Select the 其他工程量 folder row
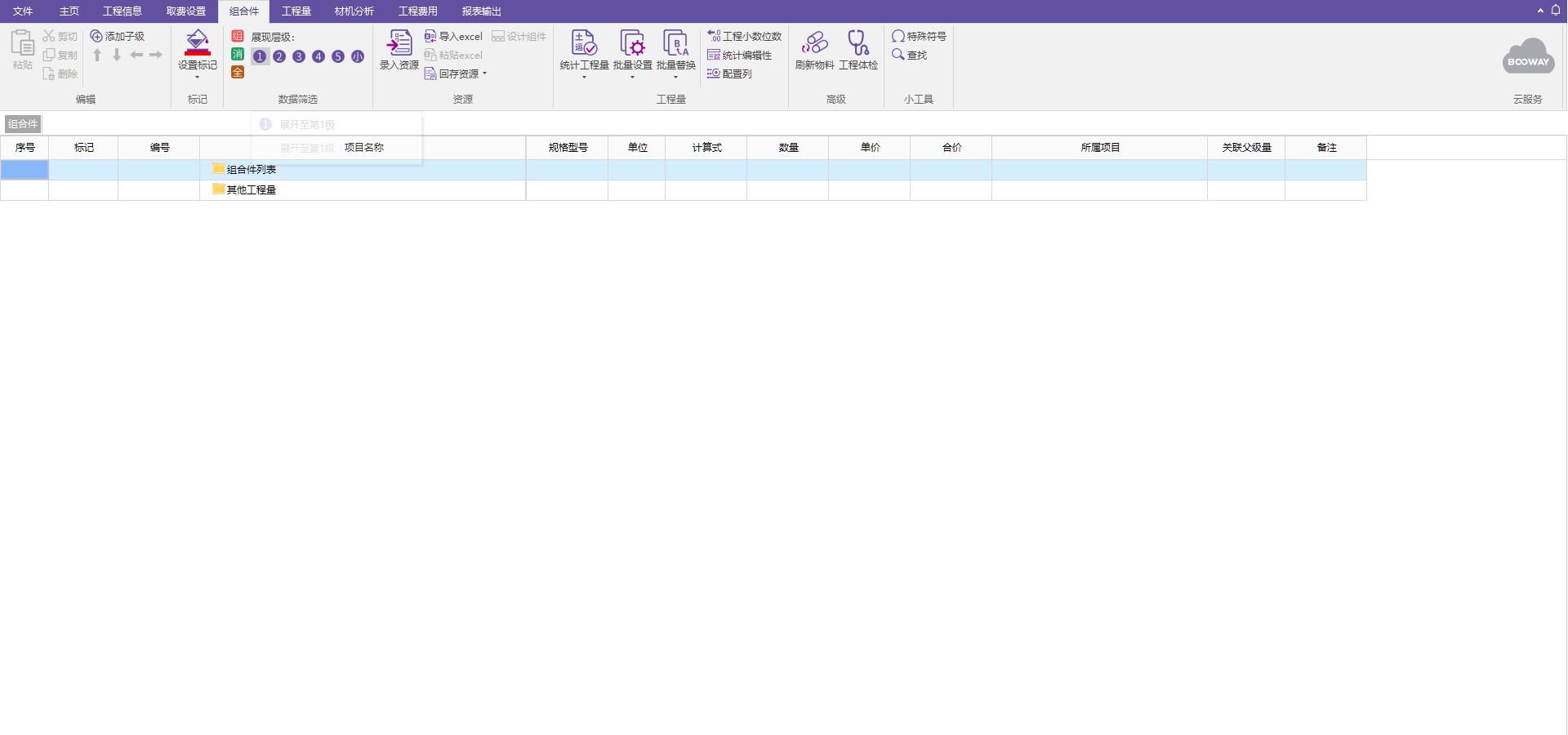 coord(683,189)
